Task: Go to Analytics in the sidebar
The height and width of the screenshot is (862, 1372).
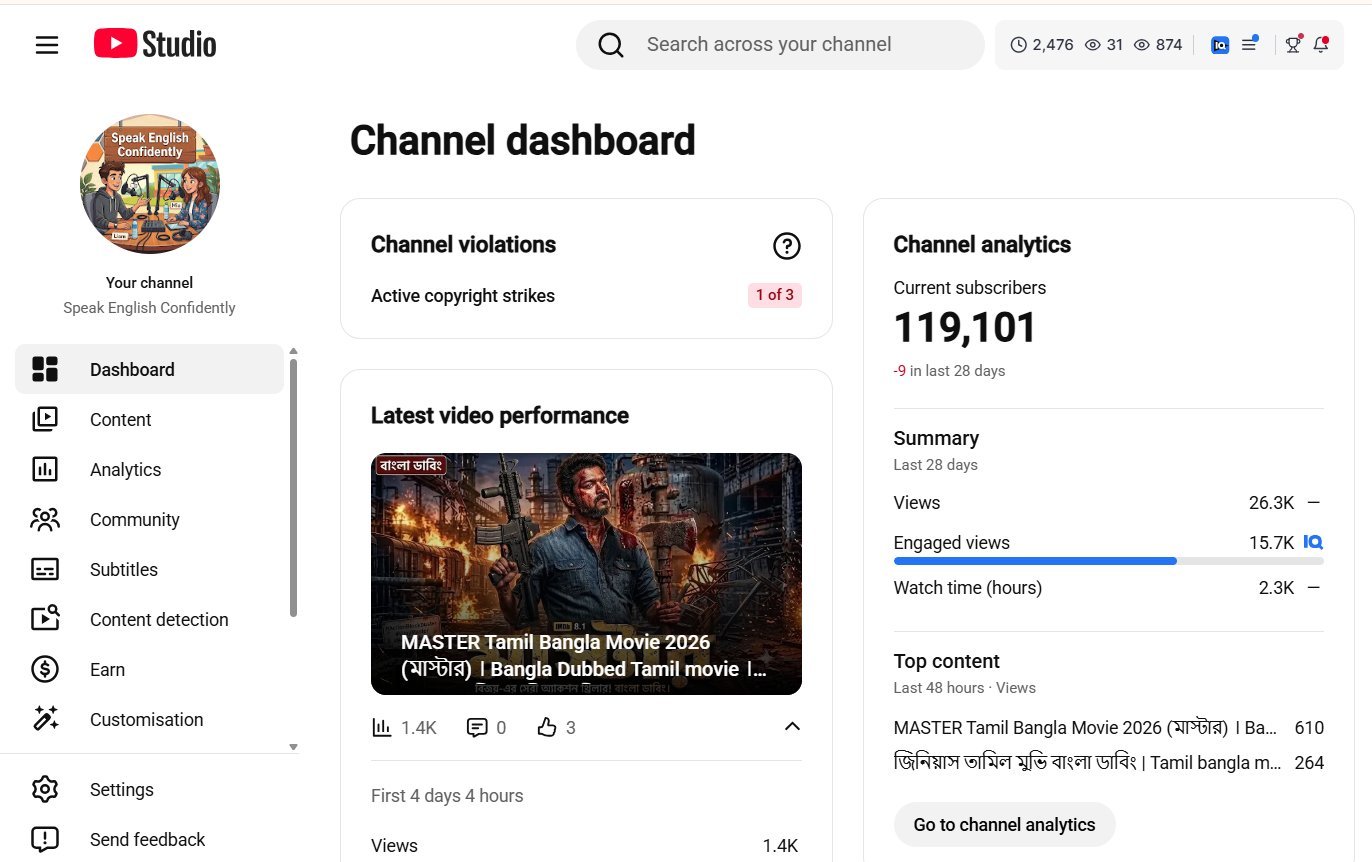Action: click(150, 469)
